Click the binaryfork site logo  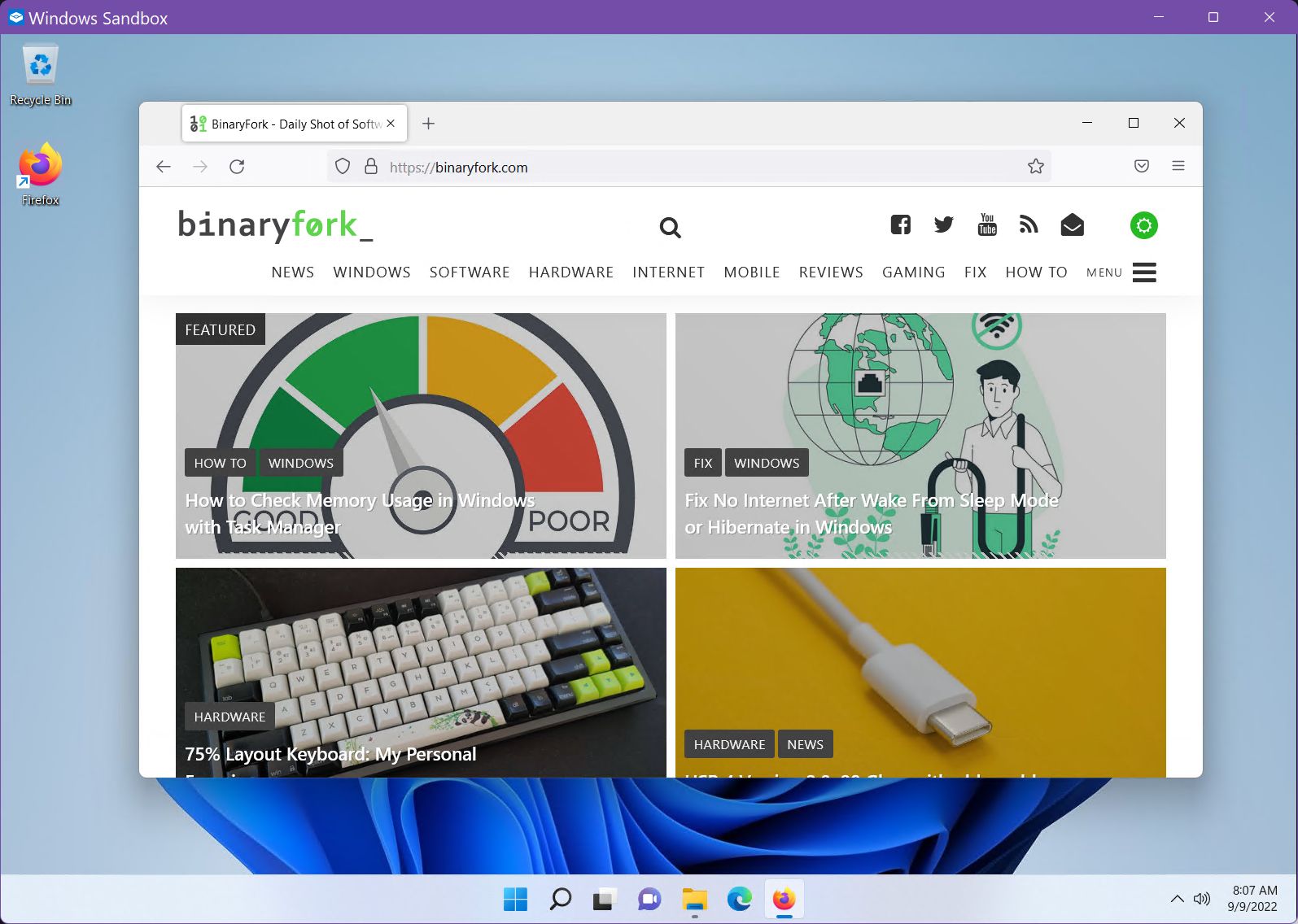pyautogui.click(x=275, y=225)
